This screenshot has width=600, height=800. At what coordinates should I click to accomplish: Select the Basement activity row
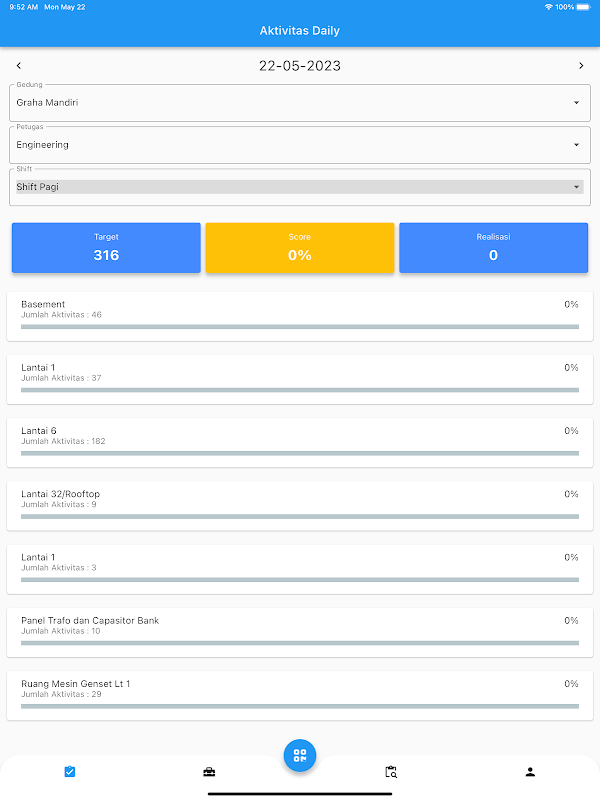click(300, 316)
